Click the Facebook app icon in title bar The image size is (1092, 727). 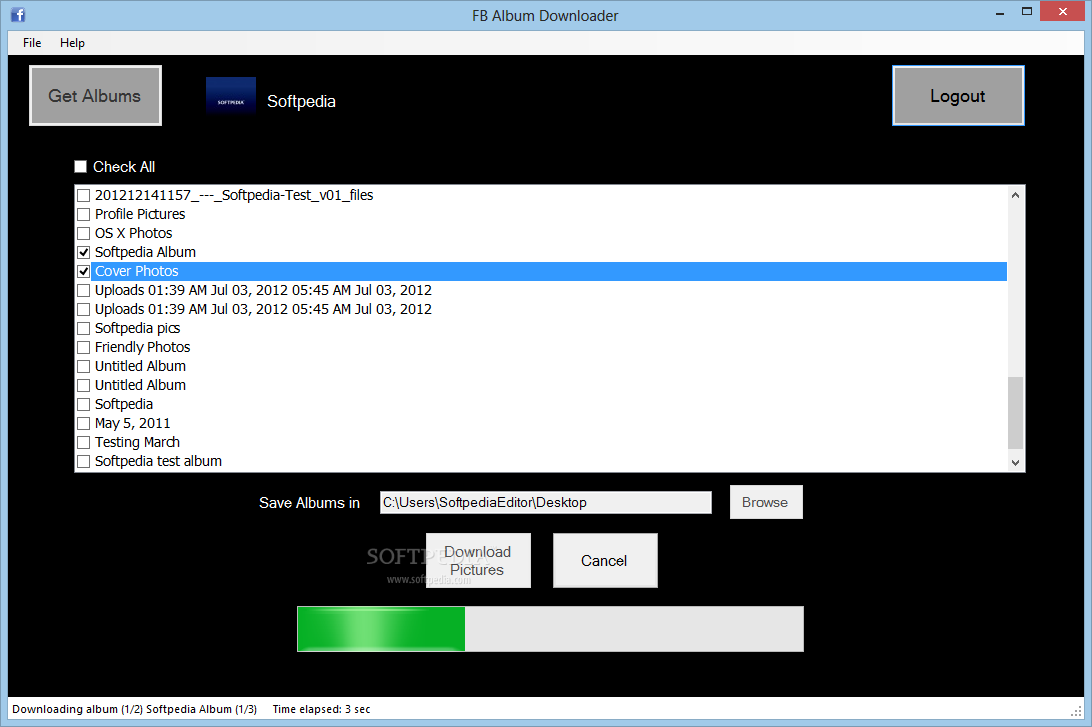[x=18, y=15]
